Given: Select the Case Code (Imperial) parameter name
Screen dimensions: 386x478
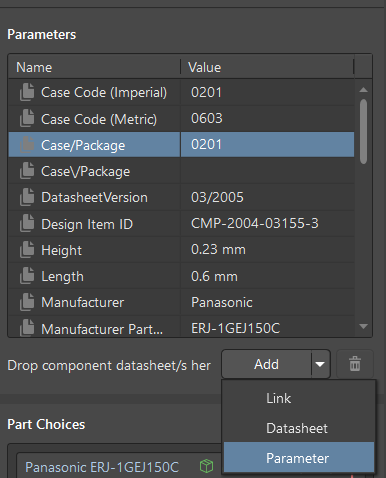Looking at the screenshot, I should coord(104,92).
